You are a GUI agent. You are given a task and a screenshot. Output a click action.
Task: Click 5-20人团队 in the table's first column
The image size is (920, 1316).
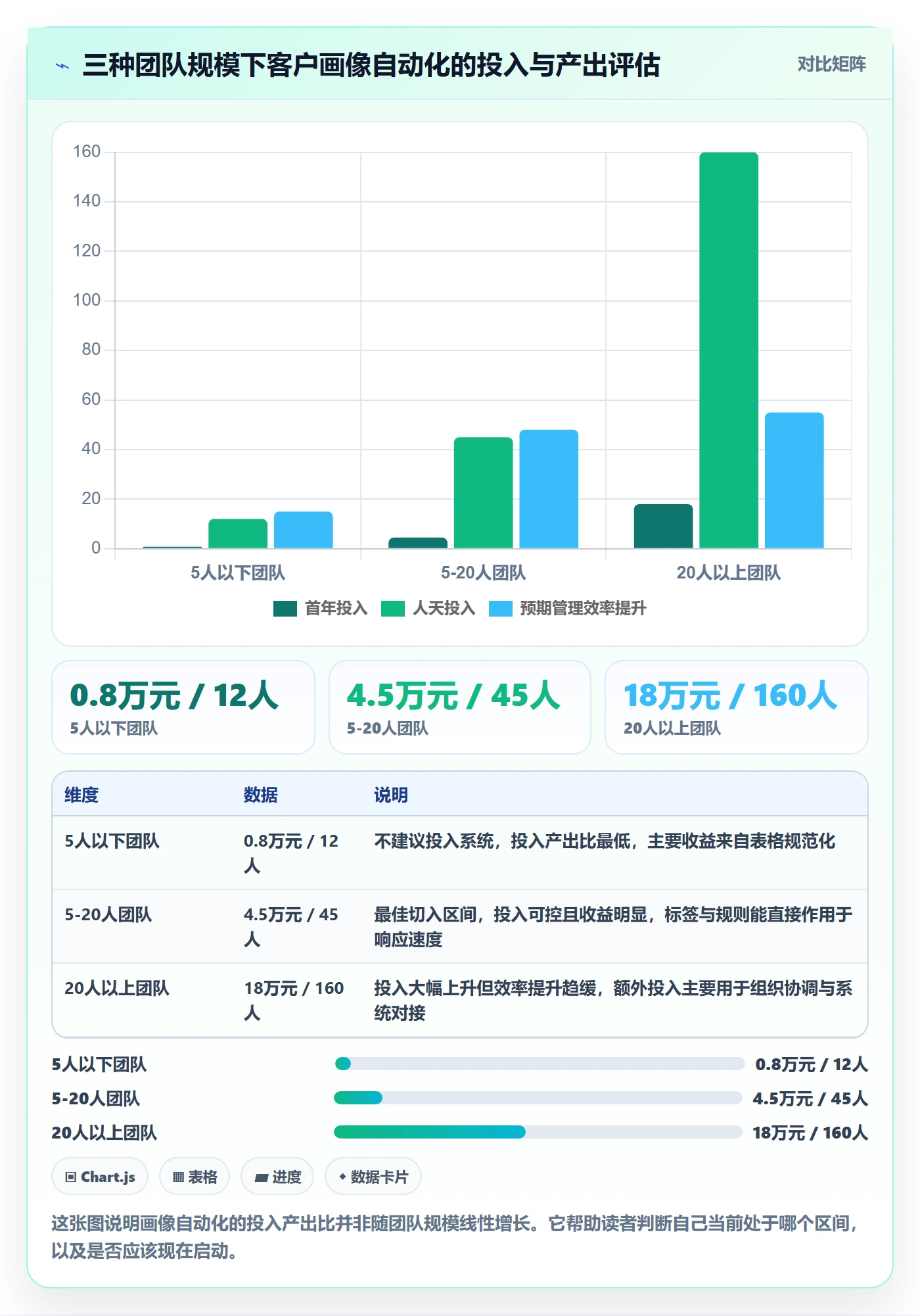pos(108,915)
